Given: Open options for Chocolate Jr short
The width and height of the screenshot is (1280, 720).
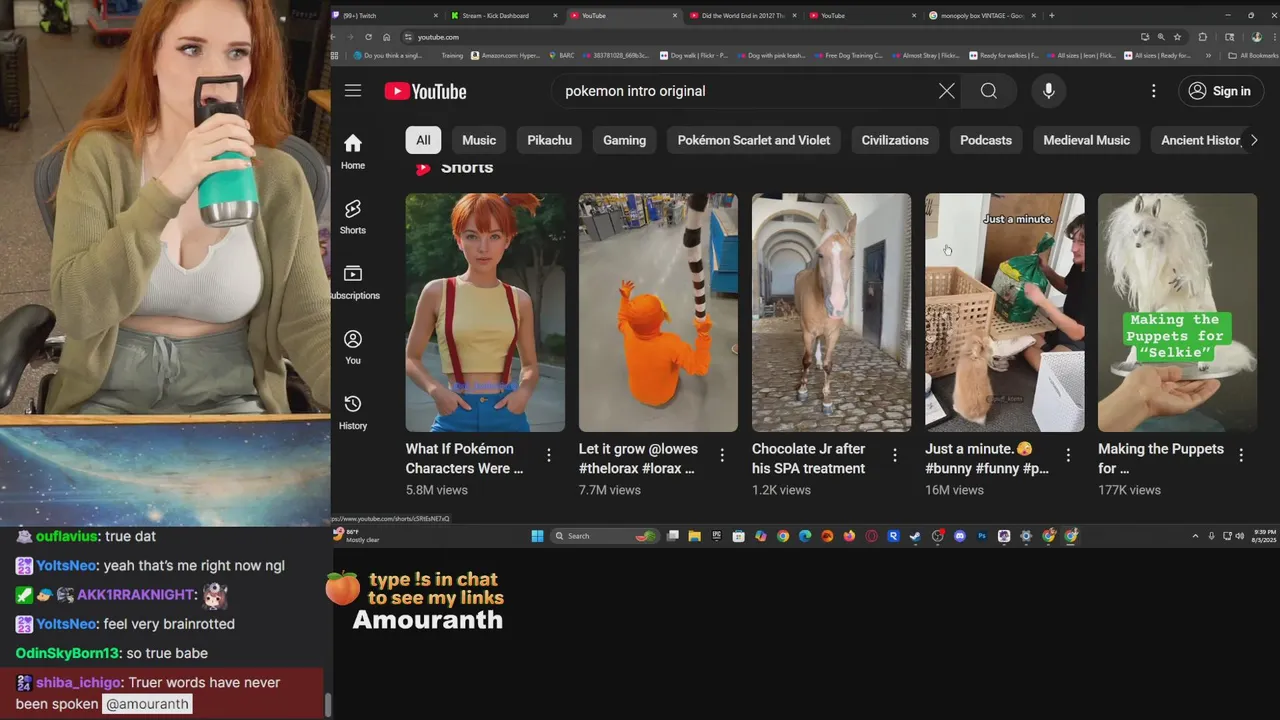Looking at the screenshot, I should pos(895,455).
